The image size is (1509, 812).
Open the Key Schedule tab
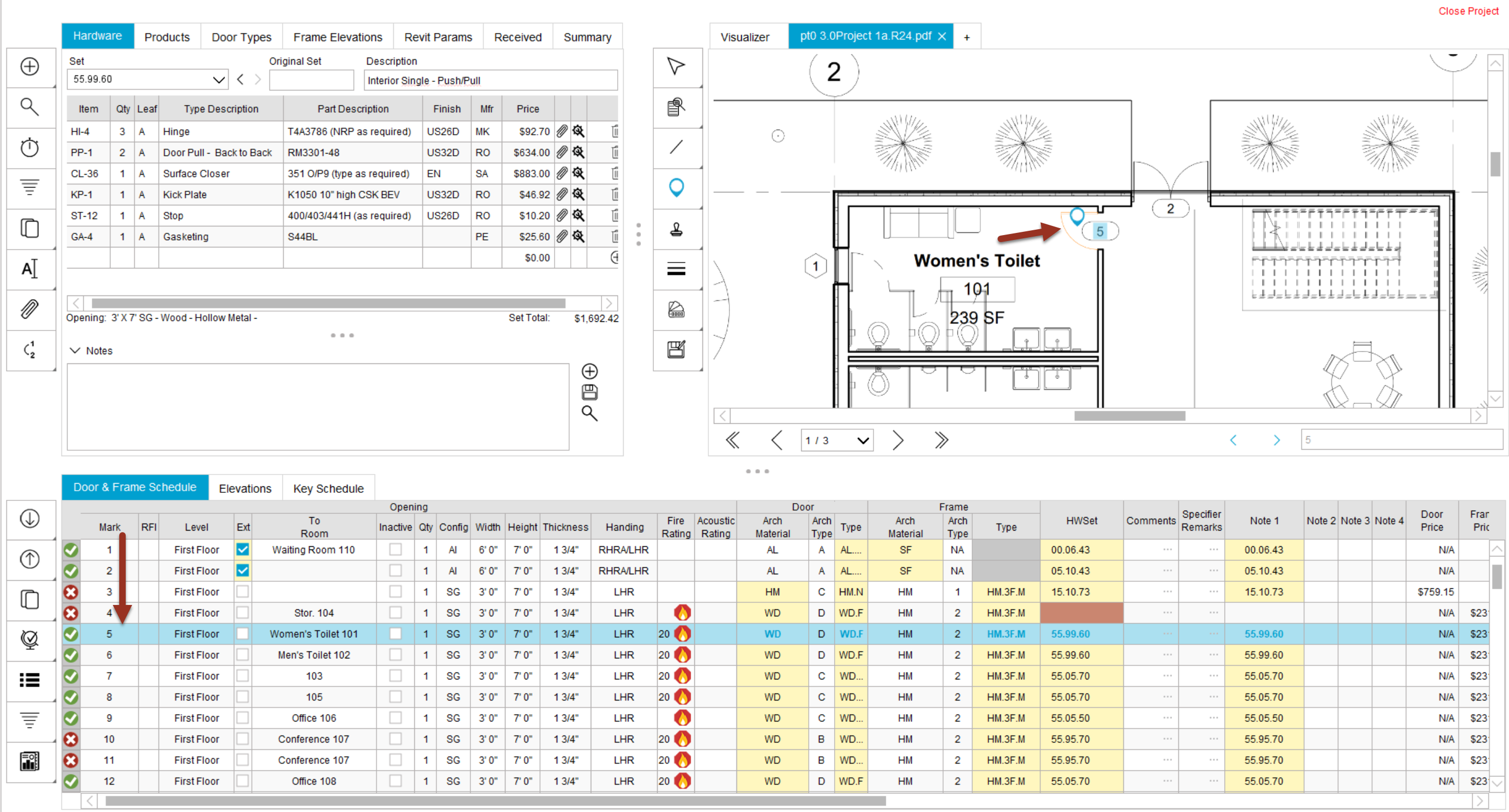328,488
